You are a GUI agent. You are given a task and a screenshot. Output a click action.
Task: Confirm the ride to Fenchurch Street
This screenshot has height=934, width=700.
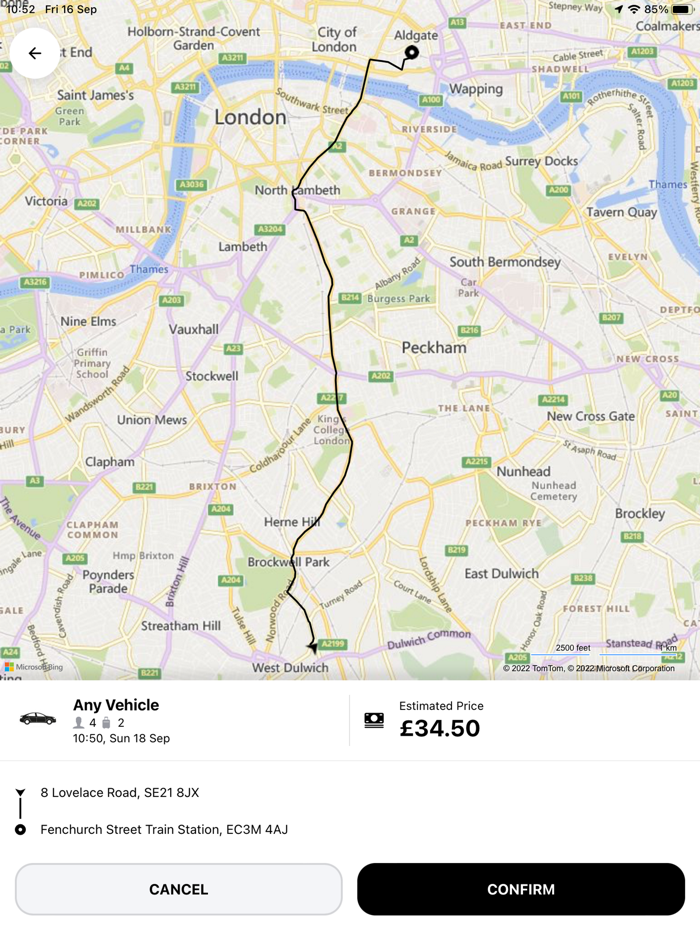tap(518, 889)
